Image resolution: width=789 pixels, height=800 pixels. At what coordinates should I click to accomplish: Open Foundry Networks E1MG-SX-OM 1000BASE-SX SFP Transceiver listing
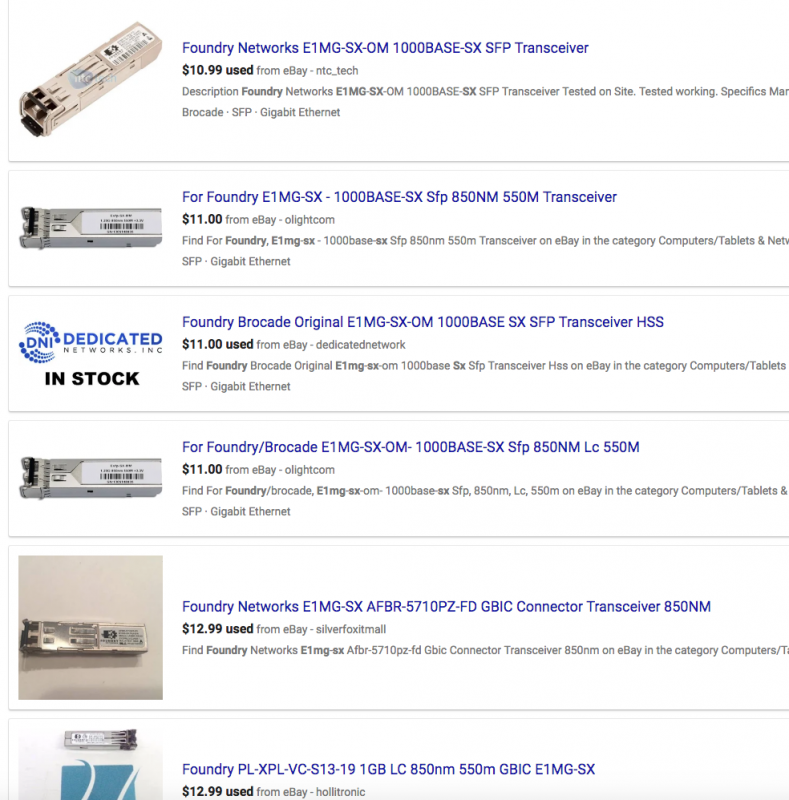(x=385, y=48)
